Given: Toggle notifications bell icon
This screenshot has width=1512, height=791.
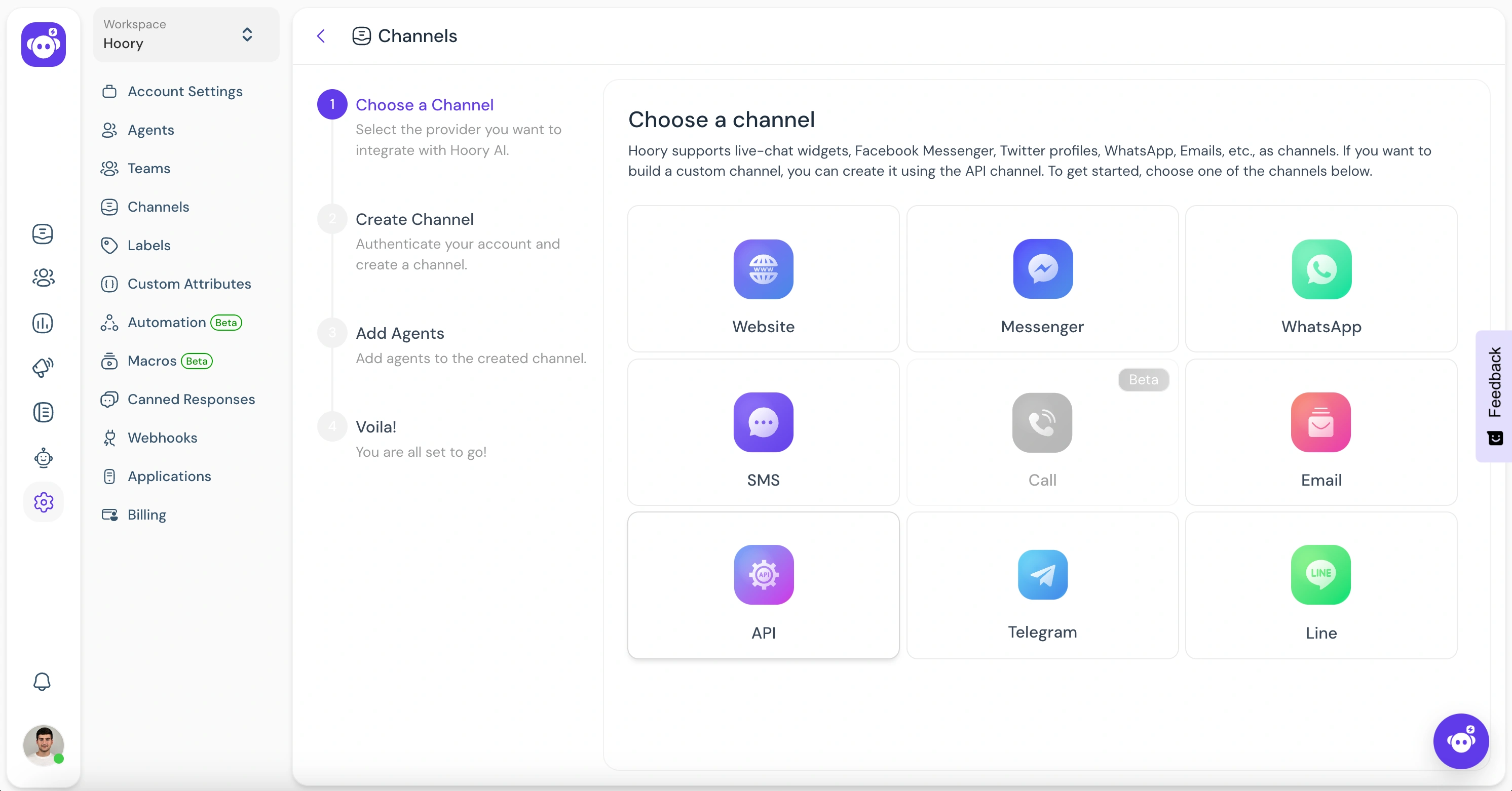Looking at the screenshot, I should [x=41, y=681].
